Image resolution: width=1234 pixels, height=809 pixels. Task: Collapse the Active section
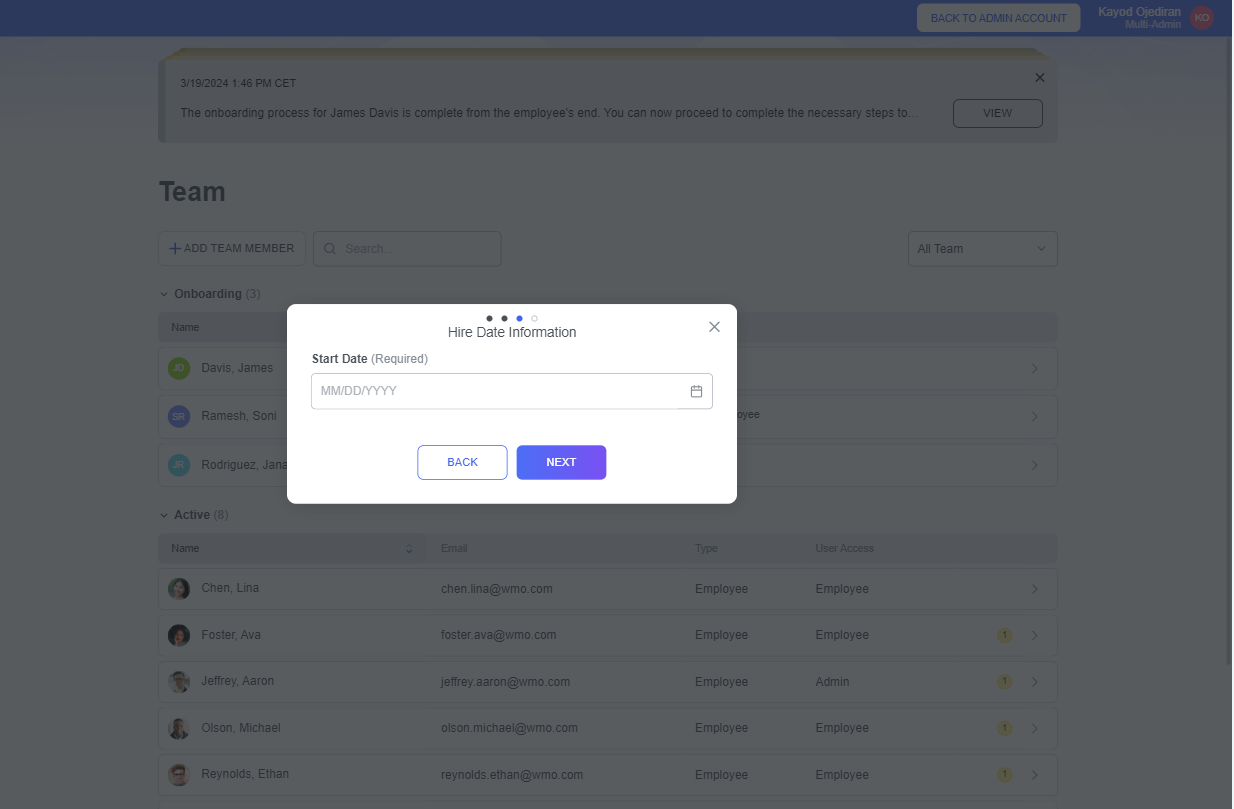coord(164,515)
